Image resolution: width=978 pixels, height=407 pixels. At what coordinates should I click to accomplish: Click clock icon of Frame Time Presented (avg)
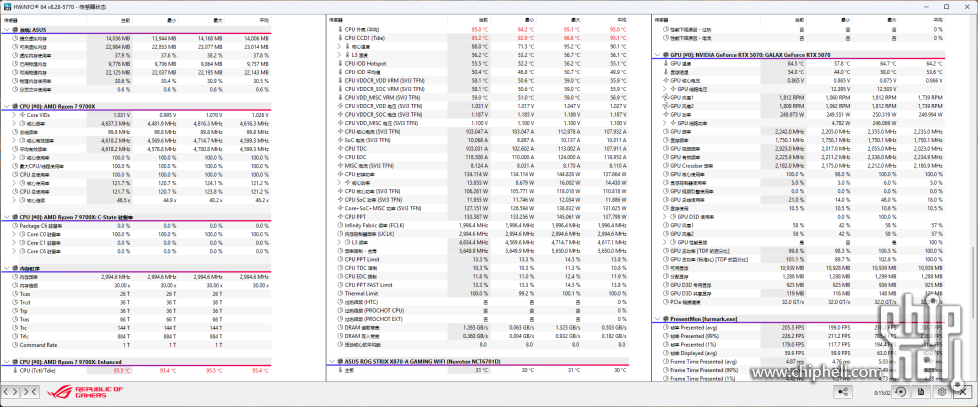click(x=666, y=362)
